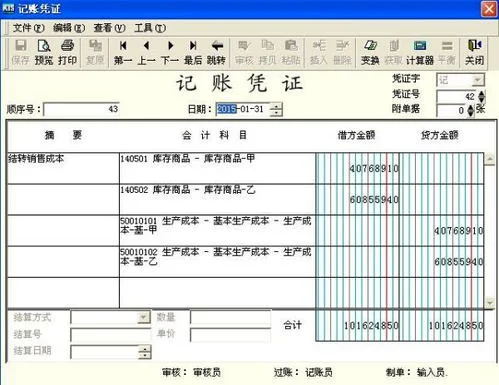Click the entry table scroll-down arrow
The image size is (499, 385).
point(489,303)
